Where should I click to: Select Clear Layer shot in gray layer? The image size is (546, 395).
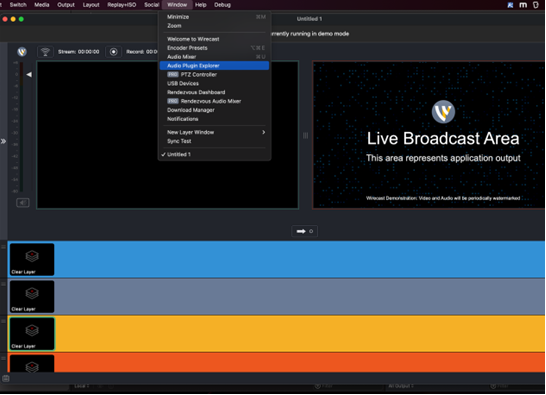pos(32,297)
